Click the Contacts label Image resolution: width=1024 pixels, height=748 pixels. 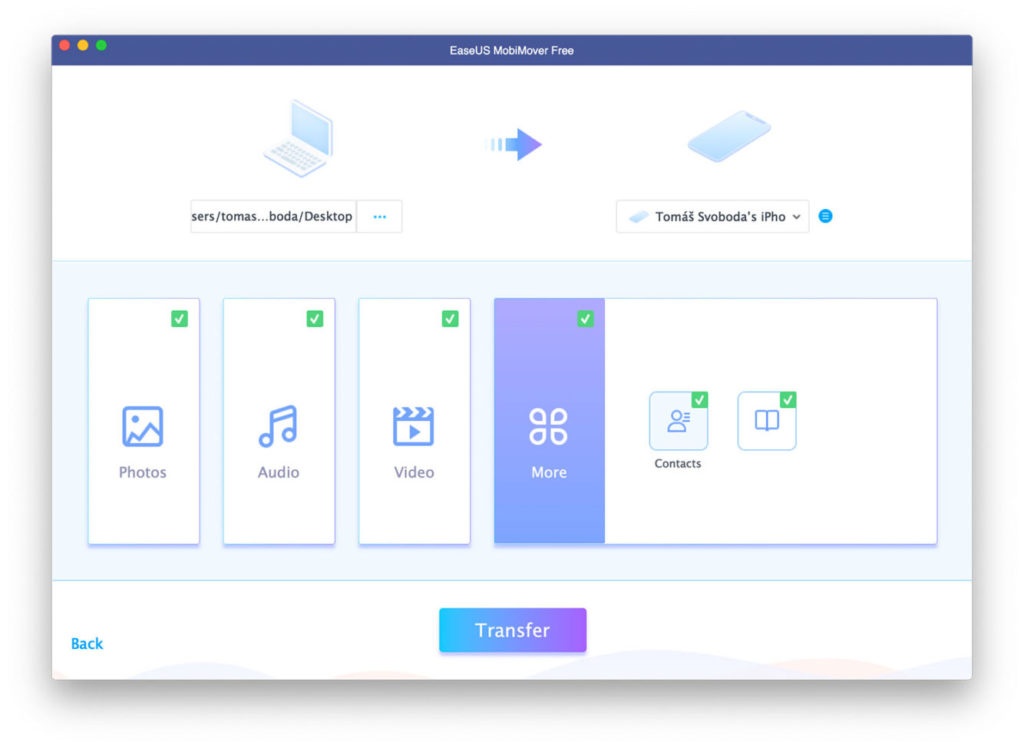(x=678, y=463)
